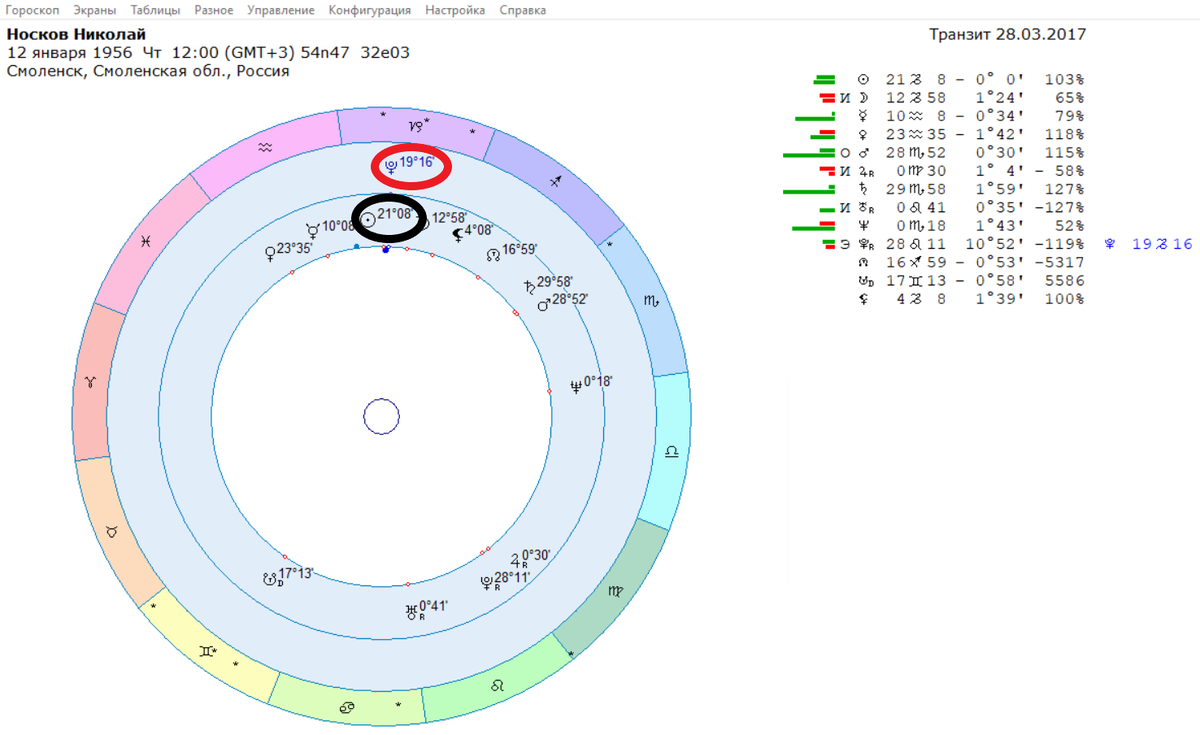Select the retrograde Jupiter glyph at 0°30'
Viewport: 1200px width, 735px height.
pyautogui.click(x=517, y=560)
